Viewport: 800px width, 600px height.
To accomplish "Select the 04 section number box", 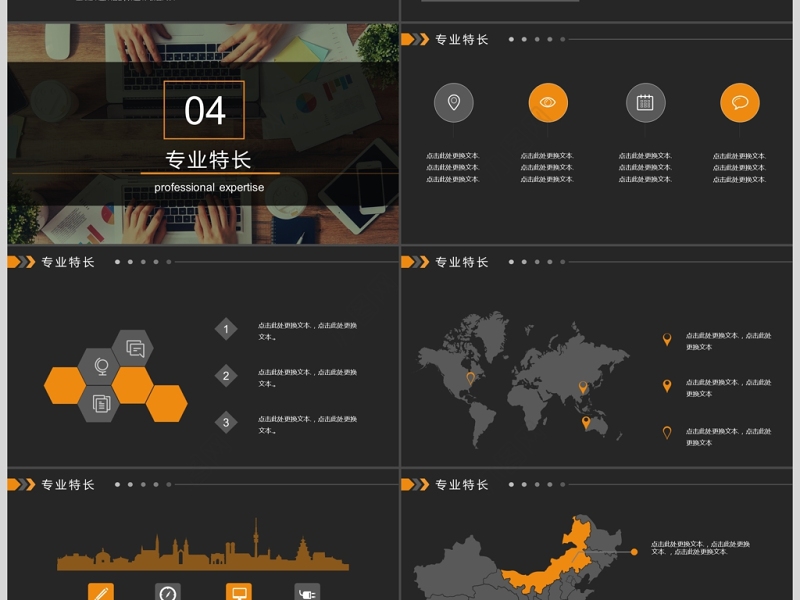I will pos(204,110).
